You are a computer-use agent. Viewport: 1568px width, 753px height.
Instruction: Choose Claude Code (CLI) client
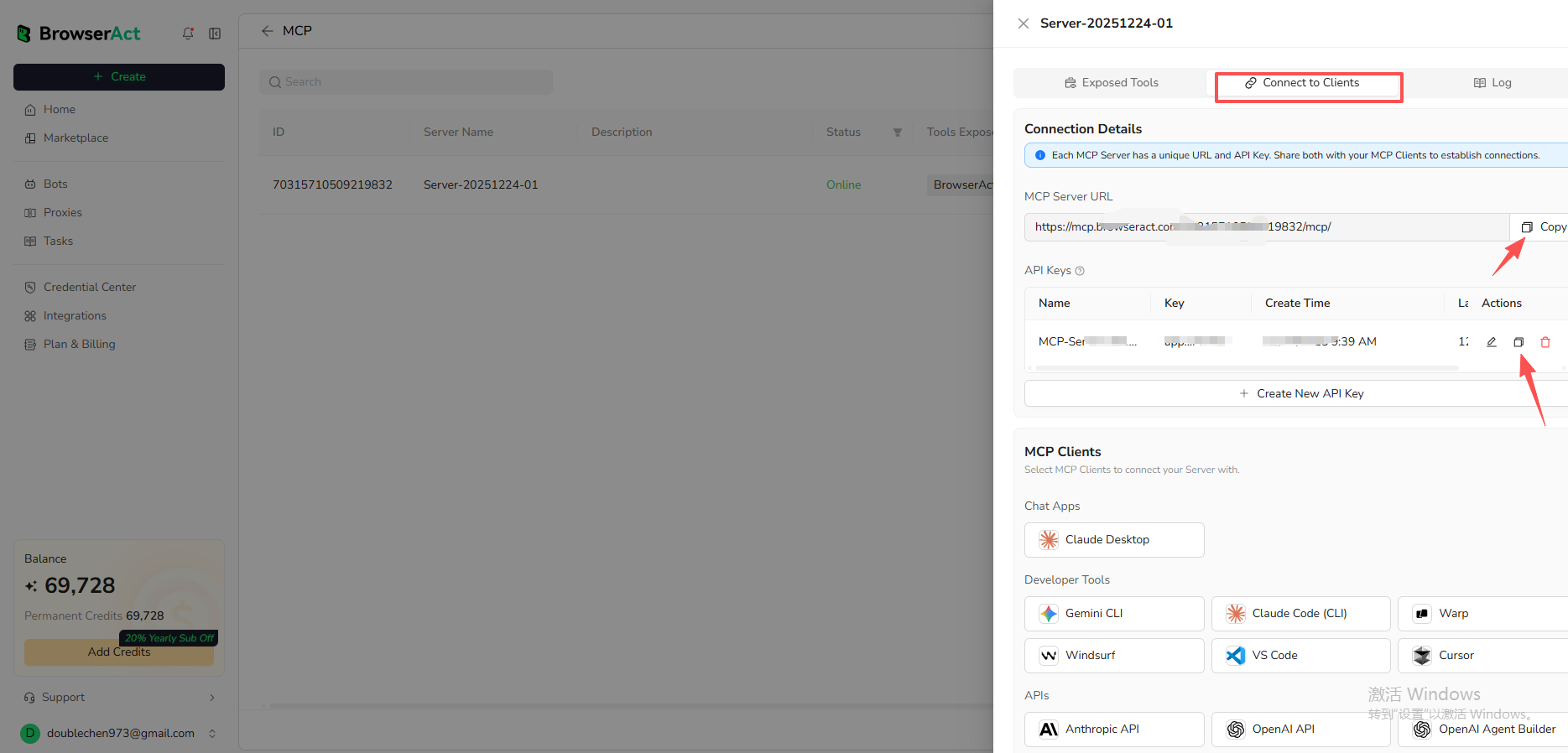(1301, 614)
